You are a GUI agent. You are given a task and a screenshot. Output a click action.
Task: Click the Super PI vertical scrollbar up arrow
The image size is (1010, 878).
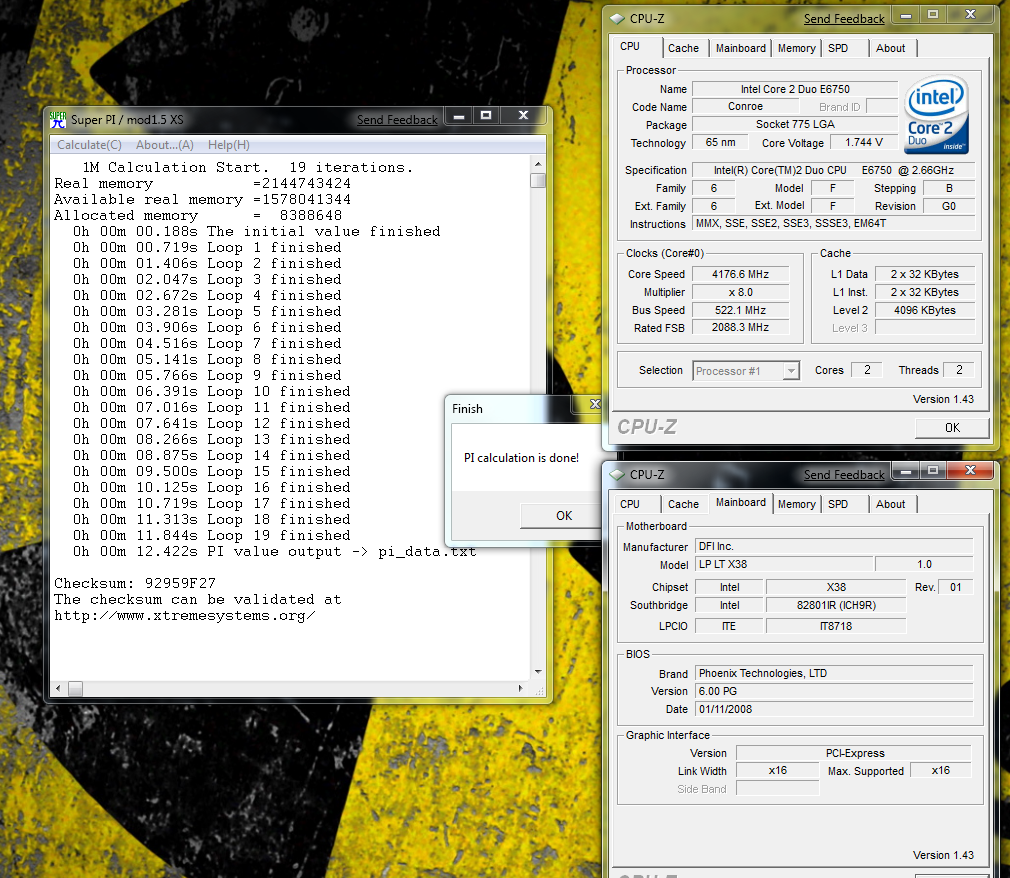(x=538, y=165)
